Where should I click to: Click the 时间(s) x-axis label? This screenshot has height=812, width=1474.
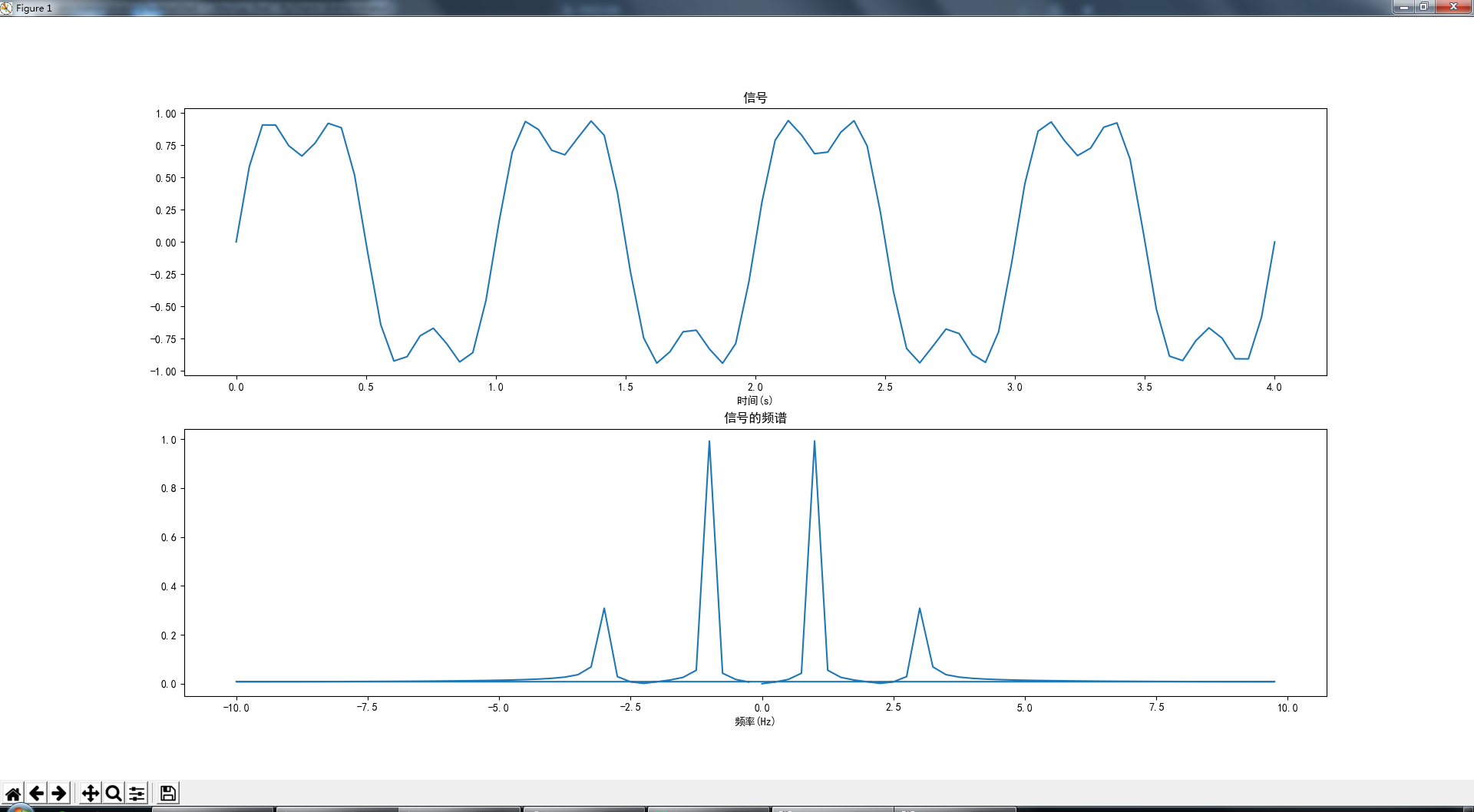(x=755, y=401)
